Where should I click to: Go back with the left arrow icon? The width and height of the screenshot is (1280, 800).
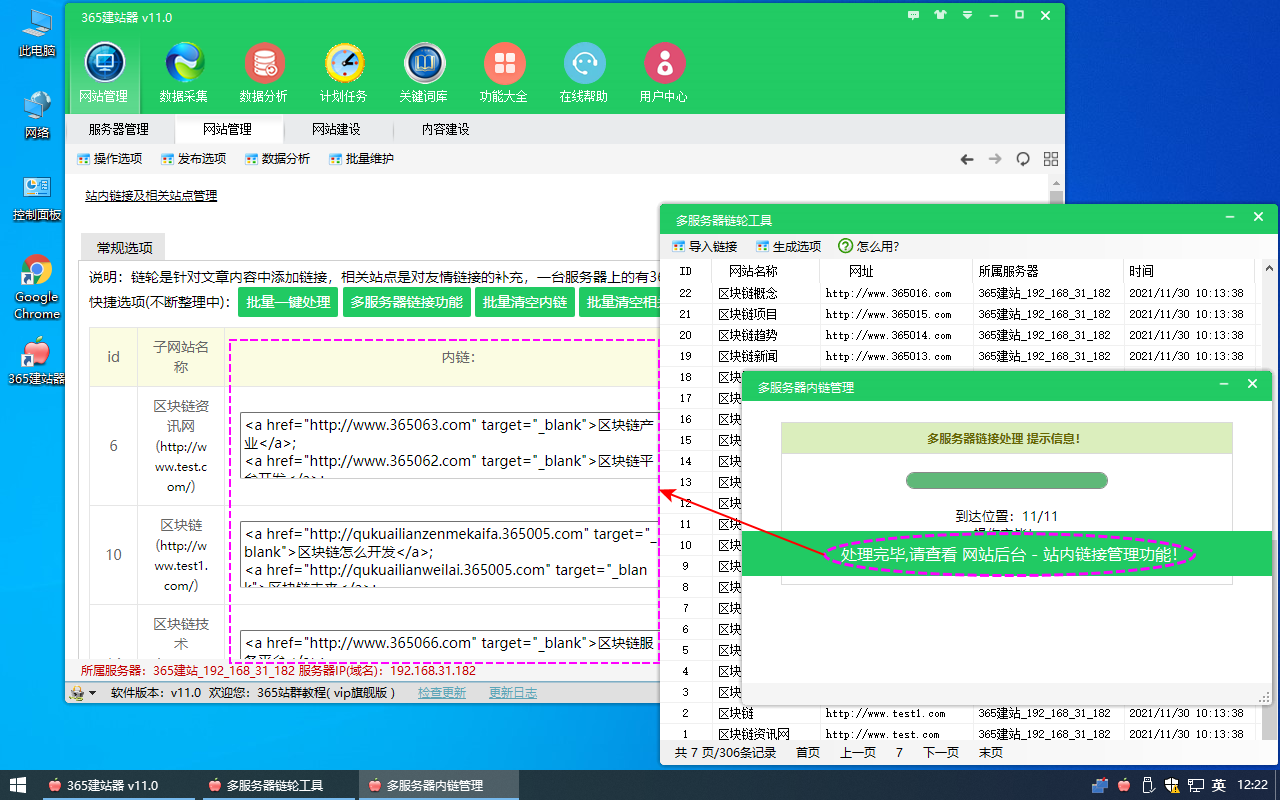967,159
